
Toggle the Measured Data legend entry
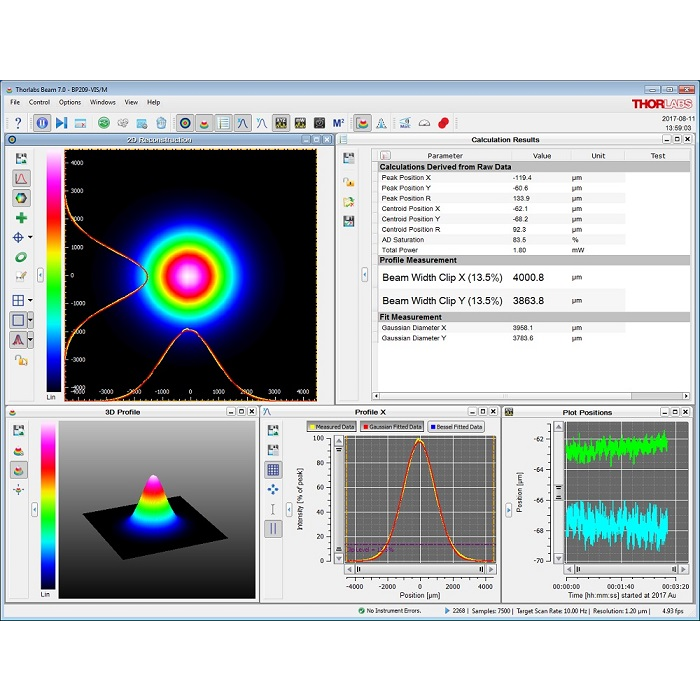(x=331, y=427)
